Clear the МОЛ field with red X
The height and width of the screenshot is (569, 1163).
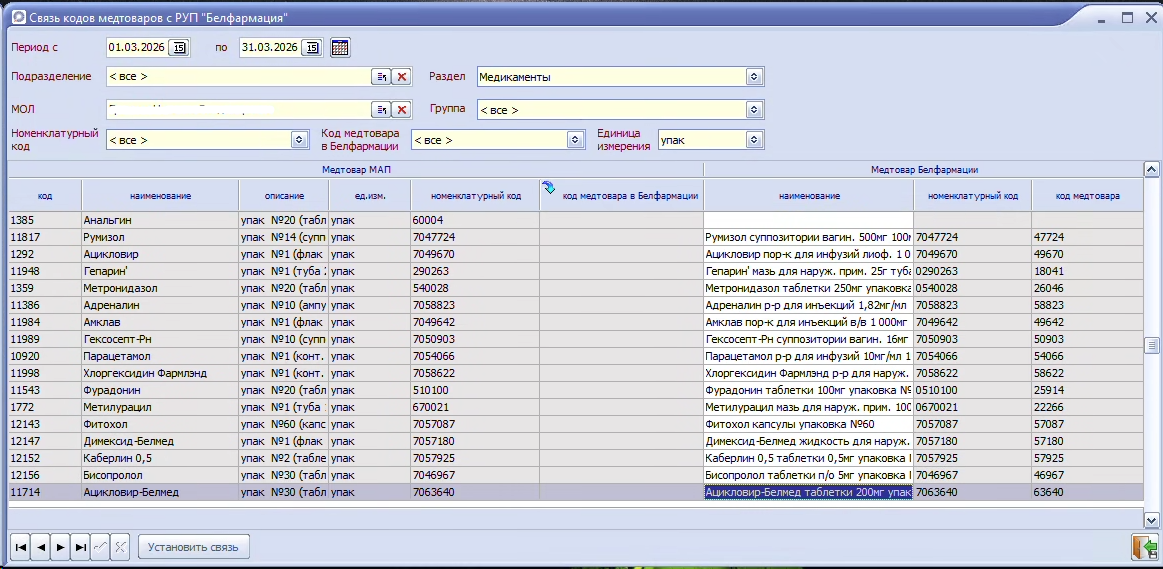coord(401,110)
